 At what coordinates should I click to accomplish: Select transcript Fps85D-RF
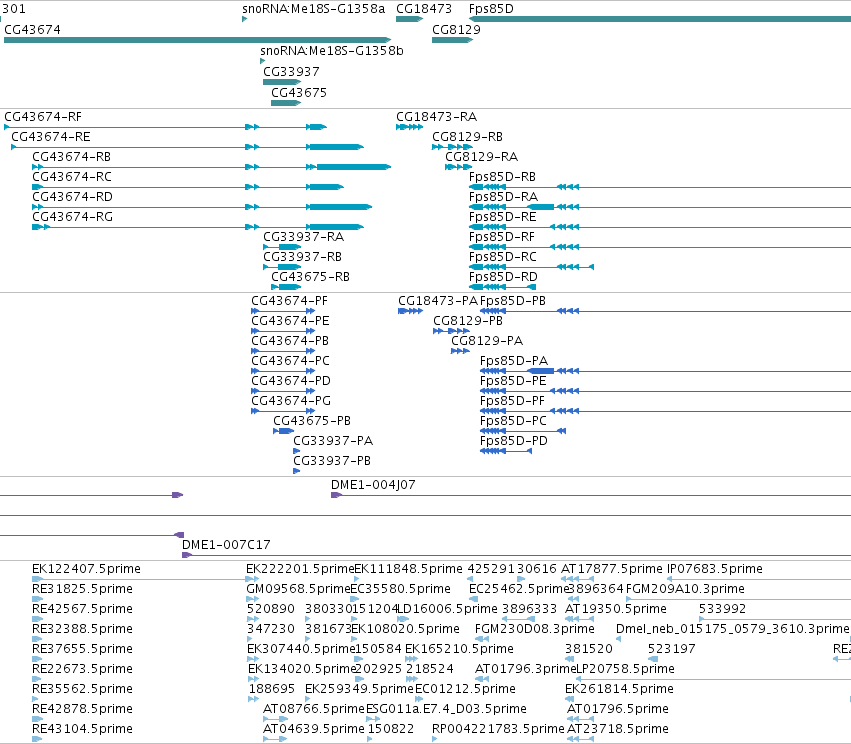(x=660, y=247)
